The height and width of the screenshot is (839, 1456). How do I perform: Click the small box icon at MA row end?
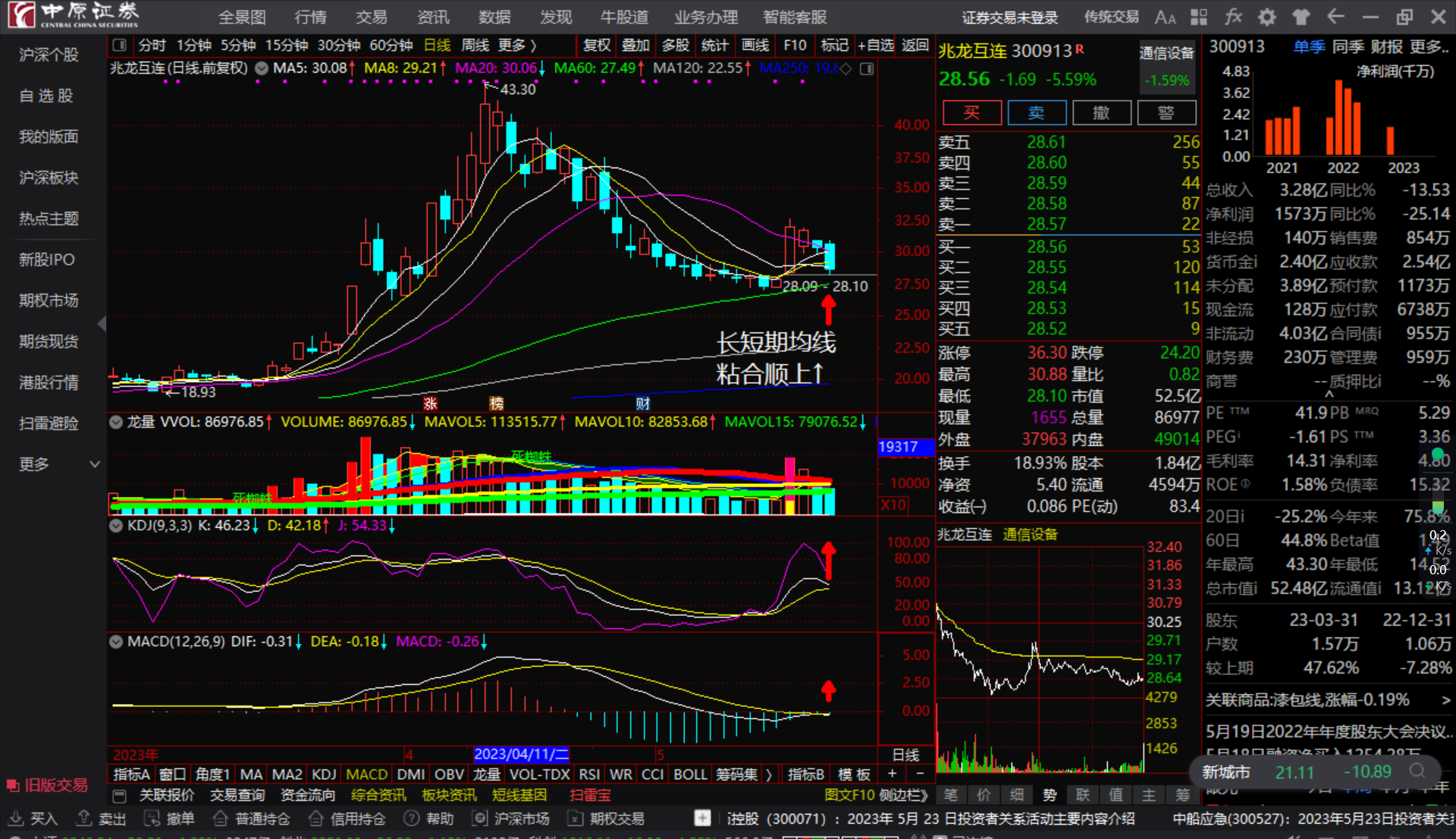coord(867,68)
